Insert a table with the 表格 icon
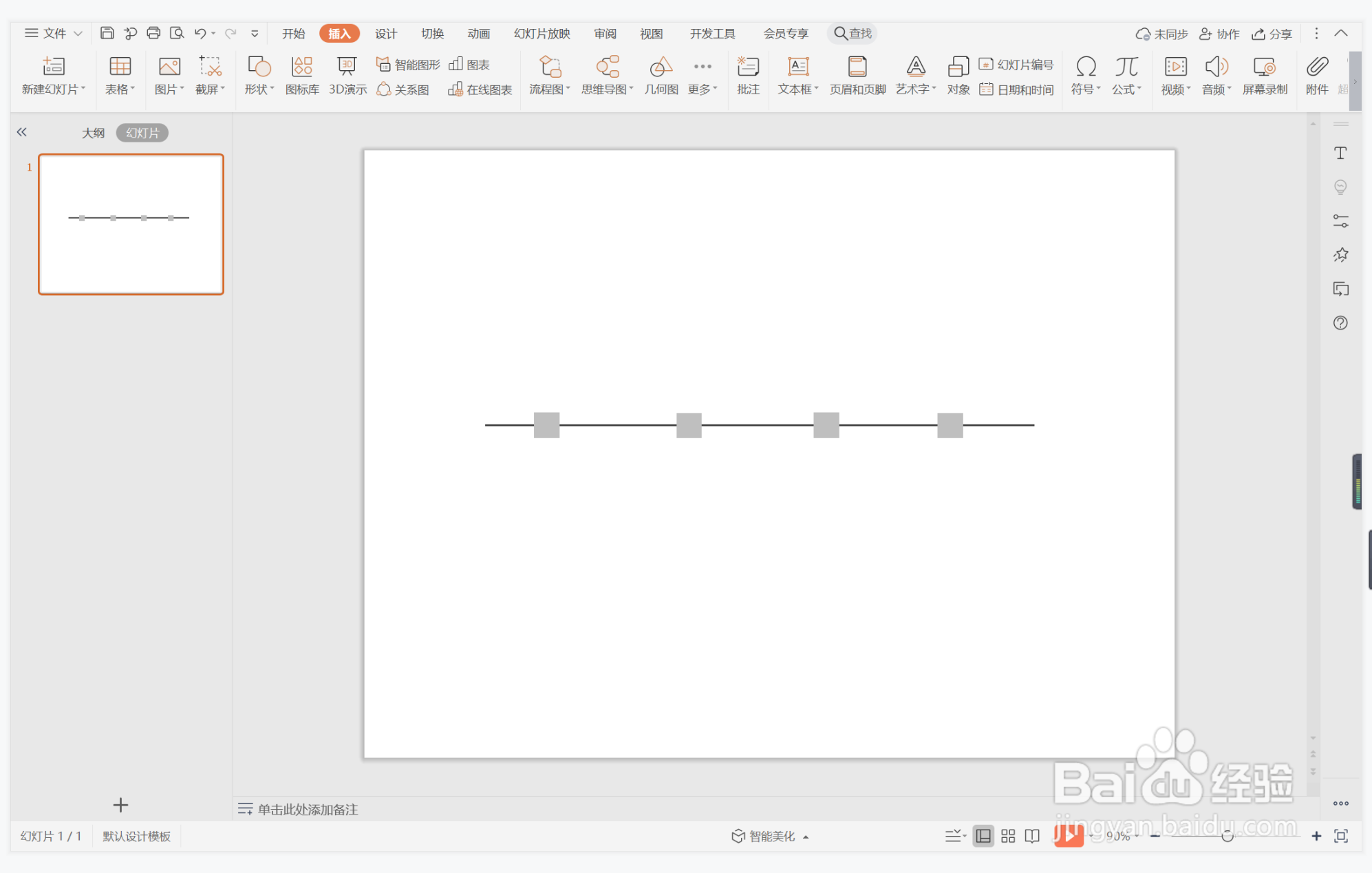The width and height of the screenshot is (1372, 873). 120,67
